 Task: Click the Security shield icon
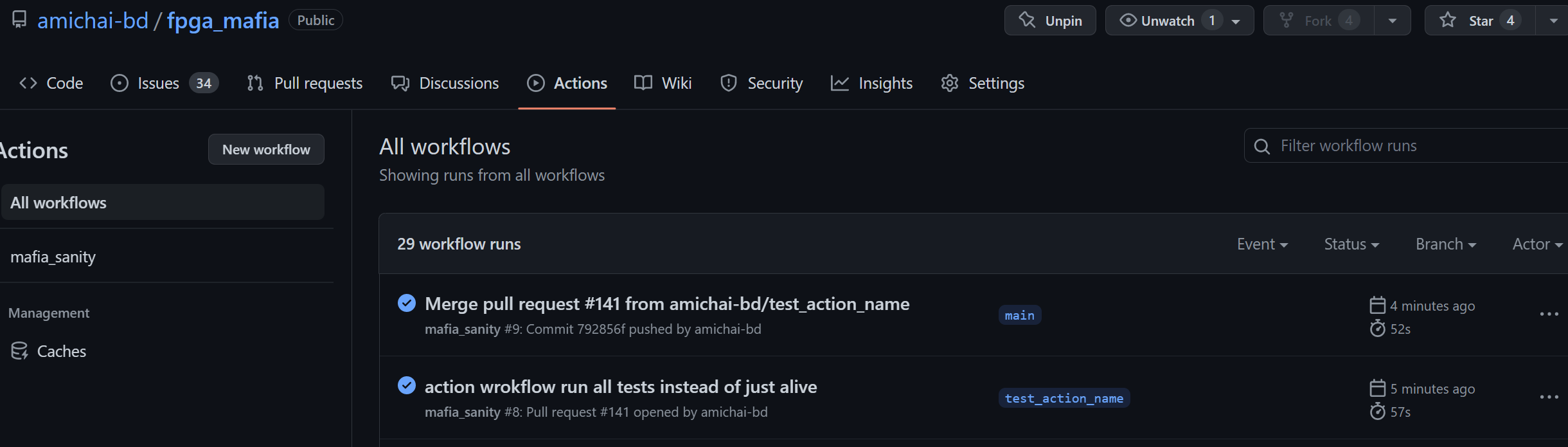click(728, 83)
